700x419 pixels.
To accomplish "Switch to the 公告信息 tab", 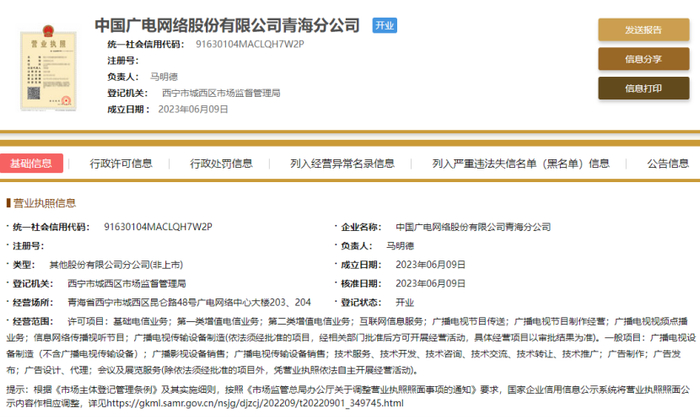I will pyautogui.click(x=668, y=164).
